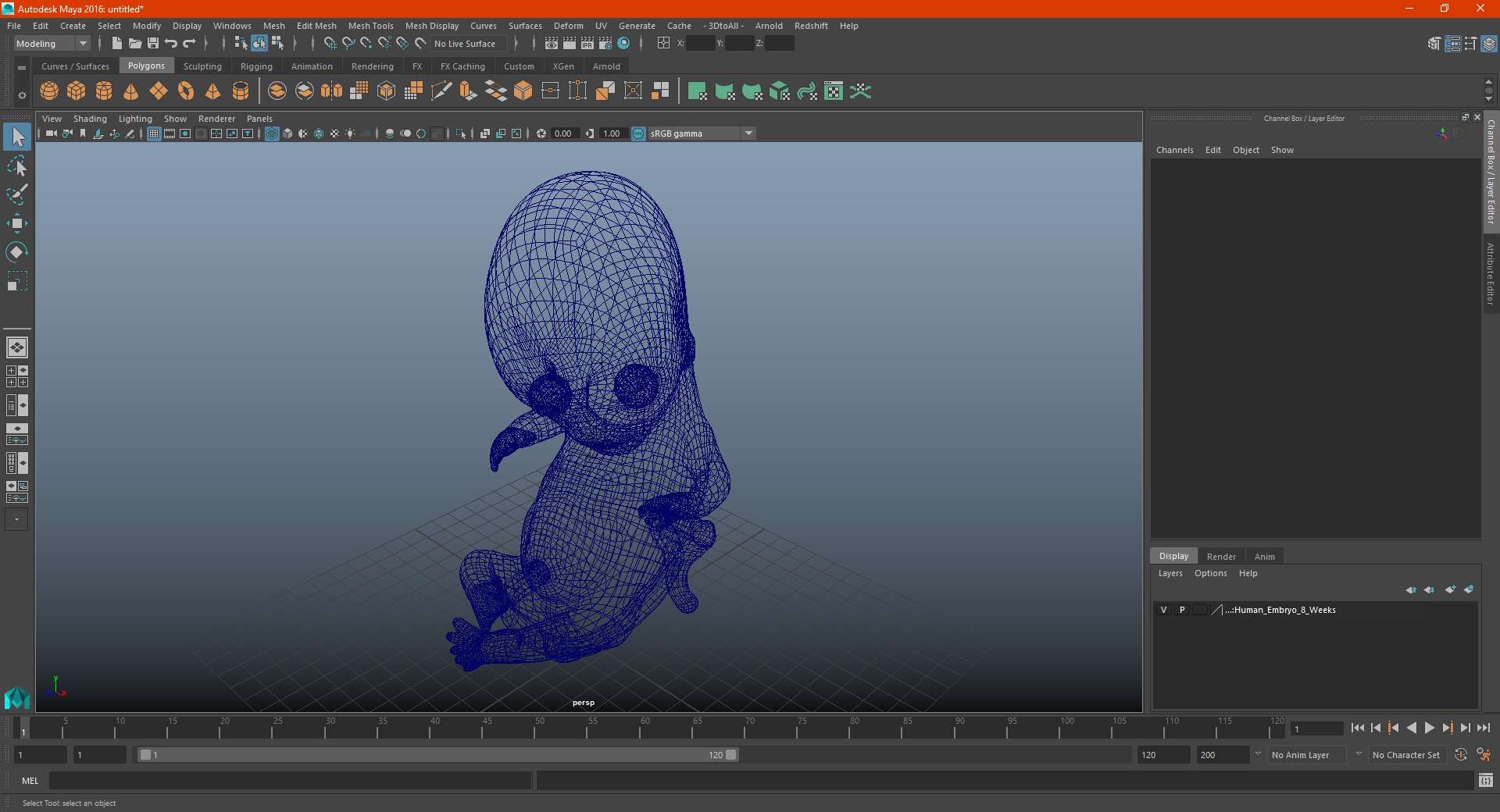
Task: Create a polygon torus from the shelf
Action: (x=186, y=91)
